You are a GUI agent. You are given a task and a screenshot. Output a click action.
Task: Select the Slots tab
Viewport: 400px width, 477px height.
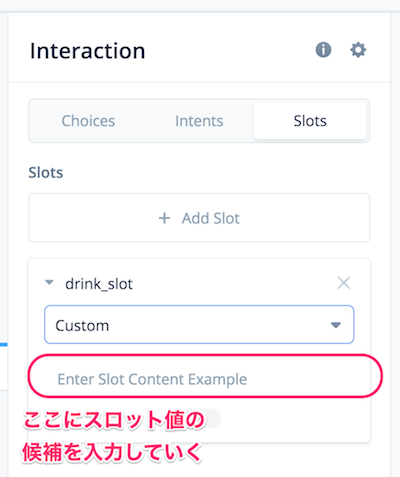[x=310, y=121]
